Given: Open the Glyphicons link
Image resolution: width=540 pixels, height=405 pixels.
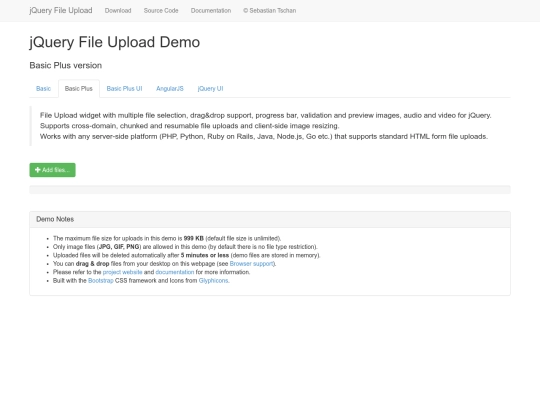Looking at the screenshot, I should 214,280.
